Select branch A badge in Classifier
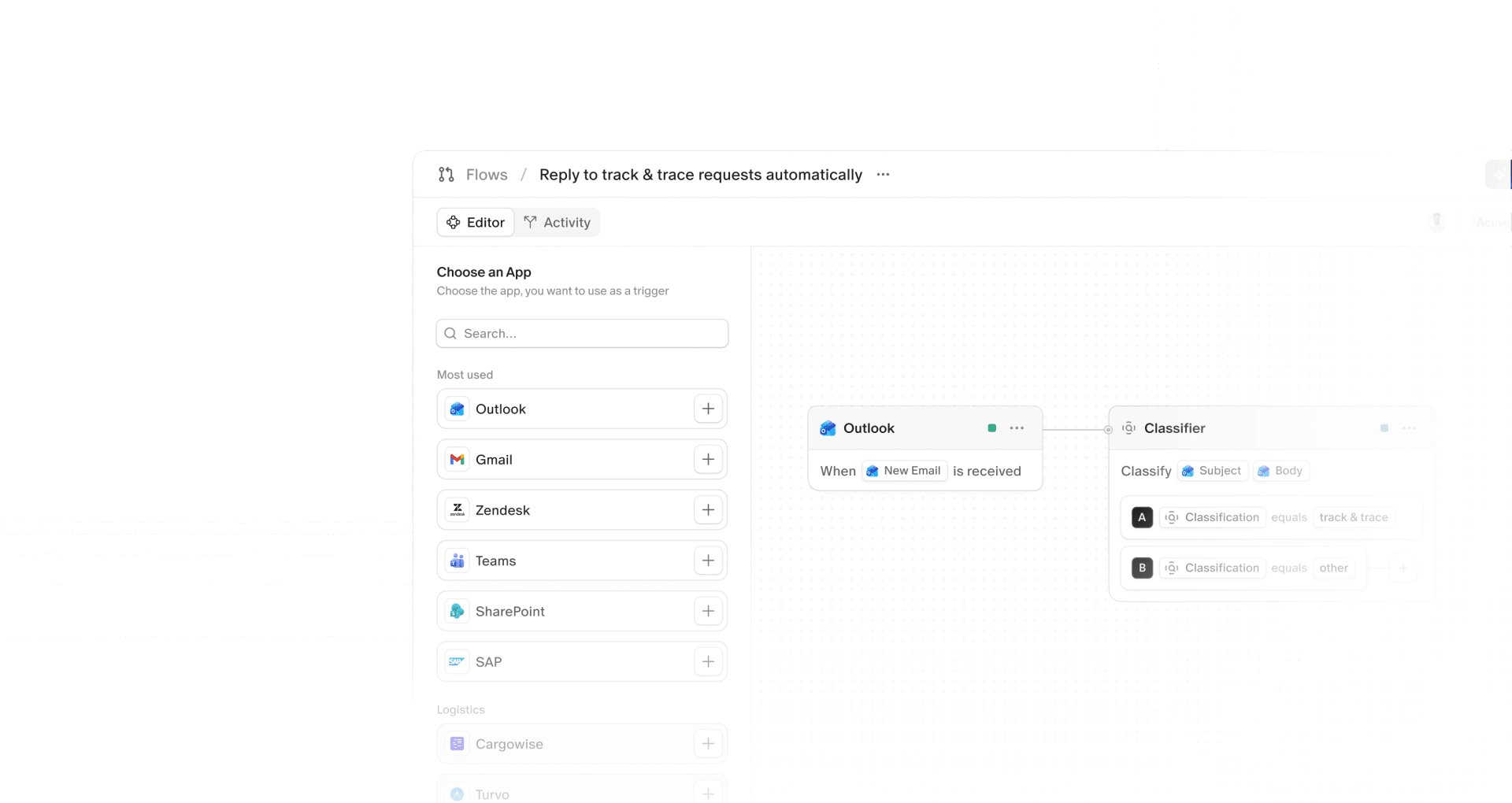Viewport: 1512px width, 803px height. click(x=1142, y=517)
